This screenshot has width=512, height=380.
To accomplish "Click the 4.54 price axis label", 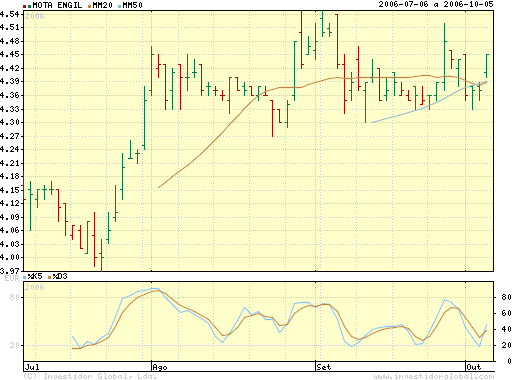I will pos(9,14).
